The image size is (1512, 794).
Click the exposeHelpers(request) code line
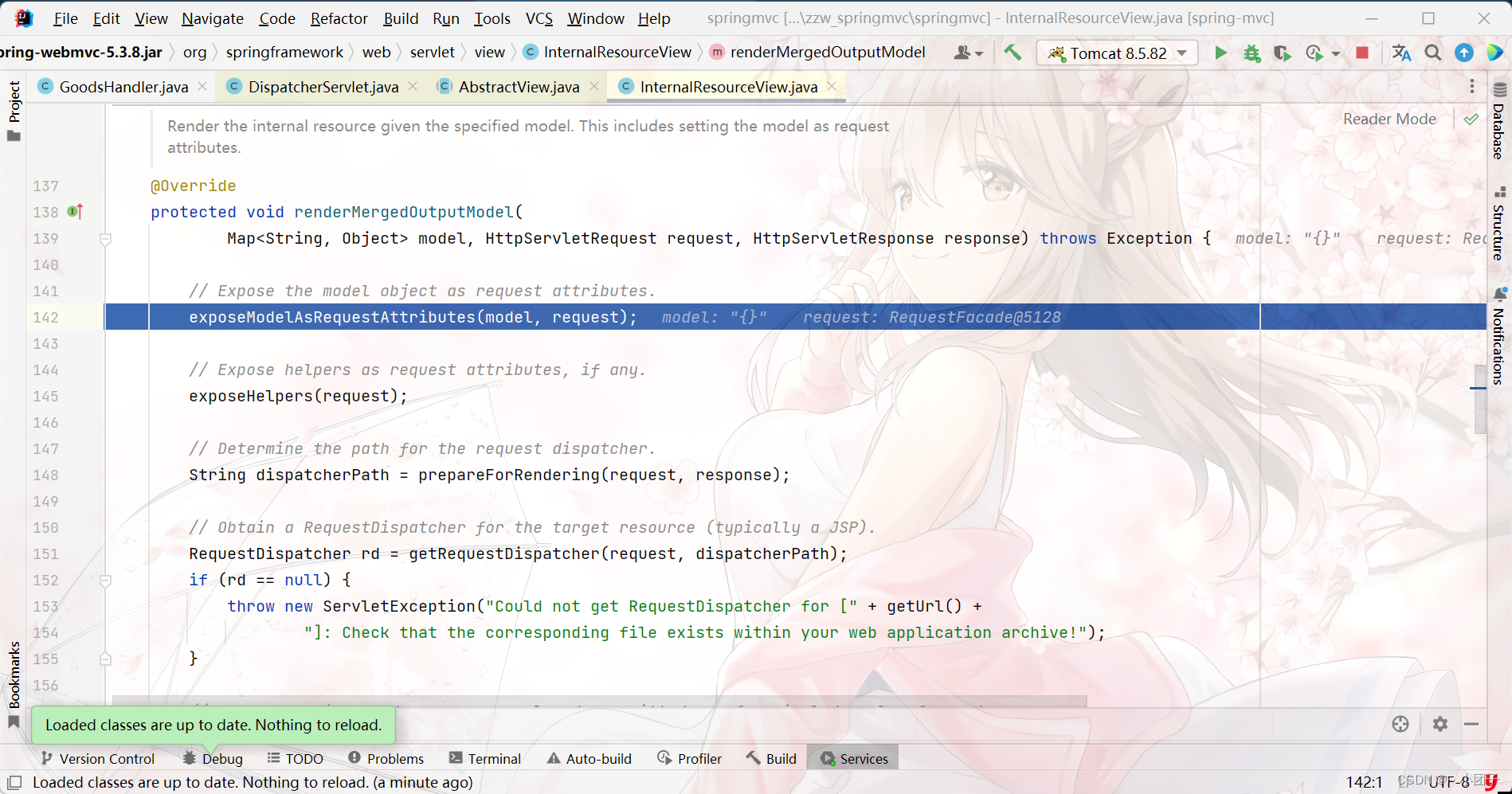(298, 397)
